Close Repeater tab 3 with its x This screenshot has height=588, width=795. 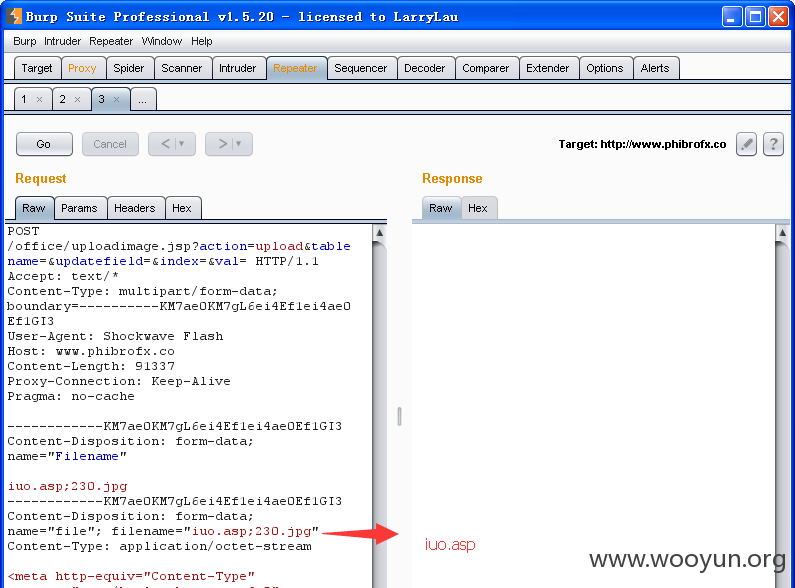tap(117, 99)
